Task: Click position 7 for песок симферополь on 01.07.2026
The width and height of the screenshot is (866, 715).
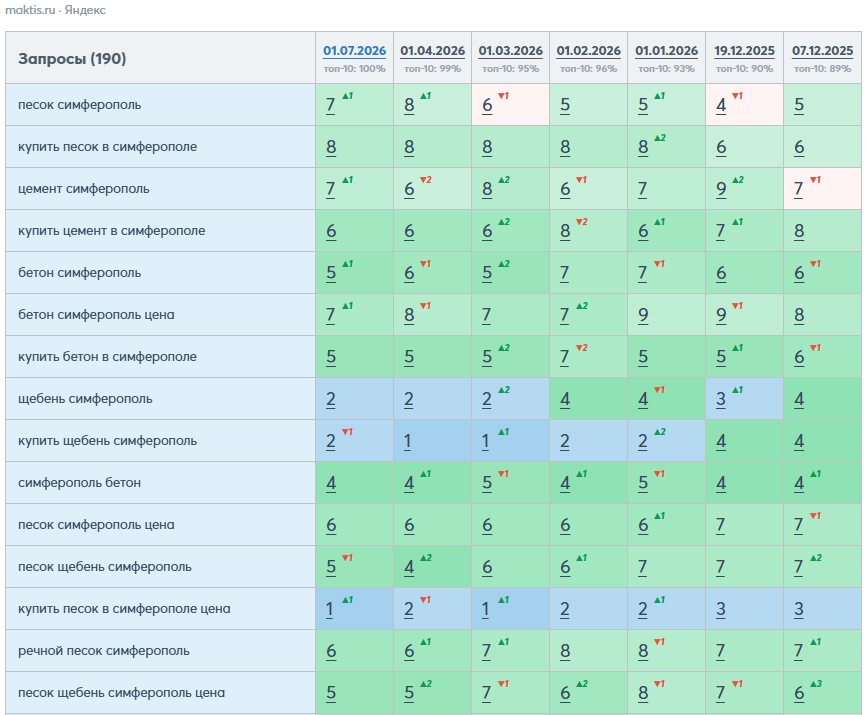Action: pyautogui.click(x=330, y=105)
